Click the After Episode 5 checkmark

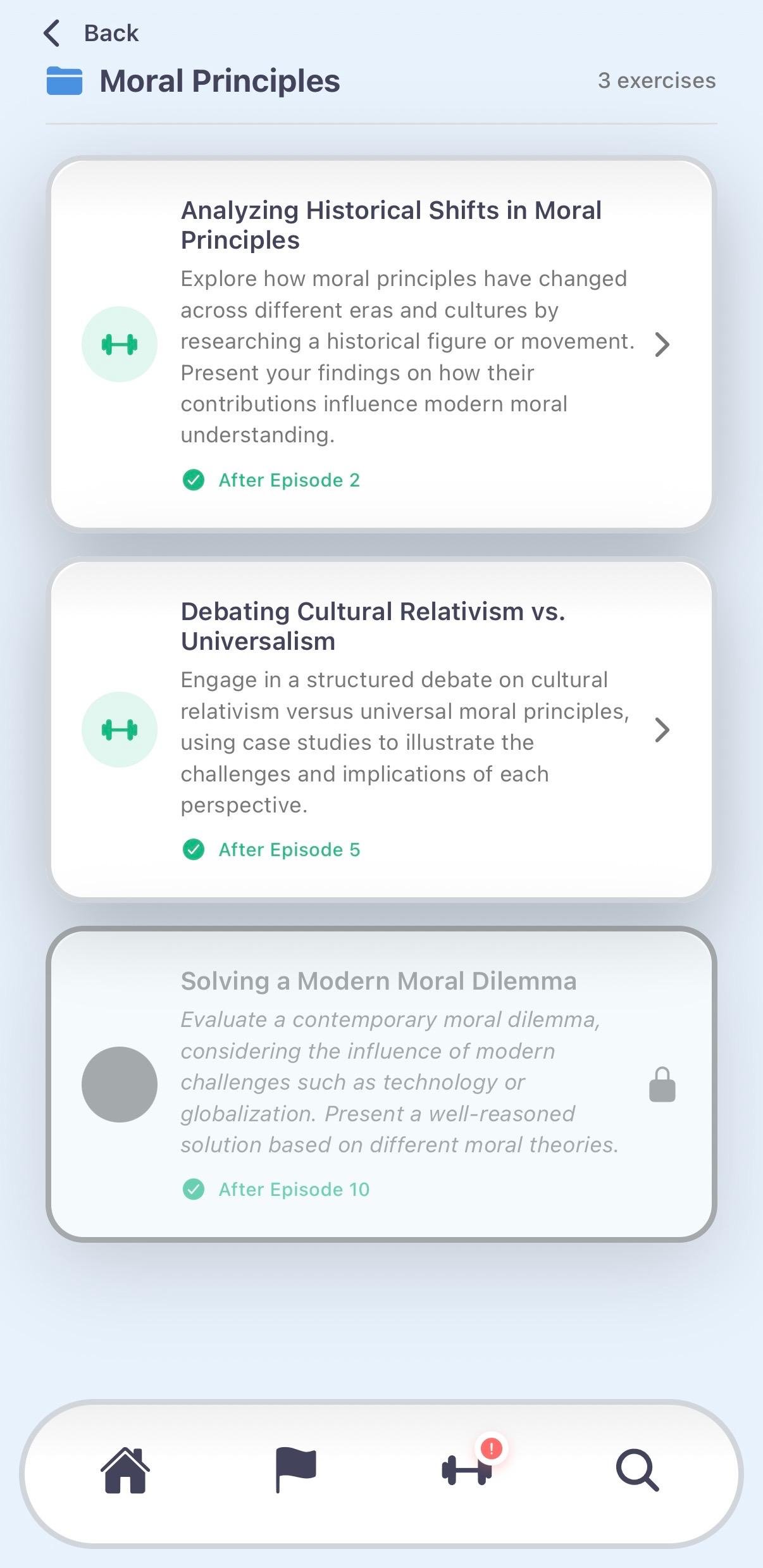point(194,850)
